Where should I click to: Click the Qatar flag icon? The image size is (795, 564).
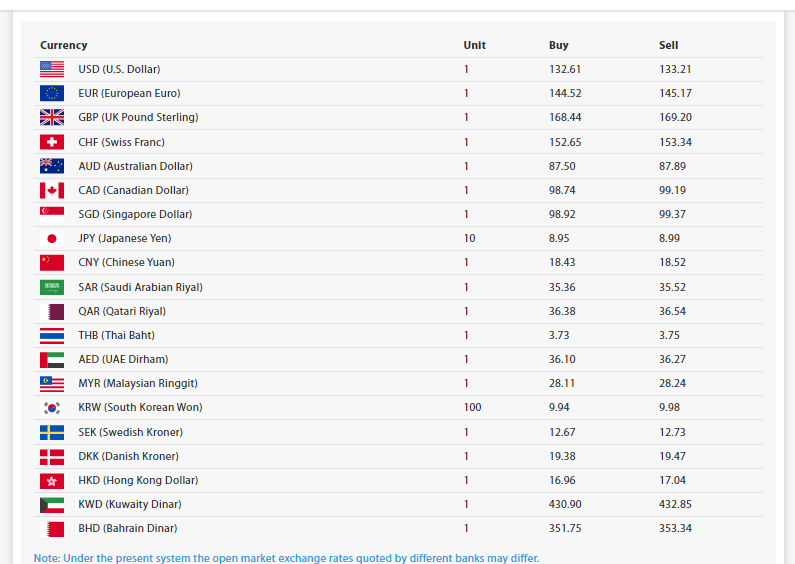(52, 311)
